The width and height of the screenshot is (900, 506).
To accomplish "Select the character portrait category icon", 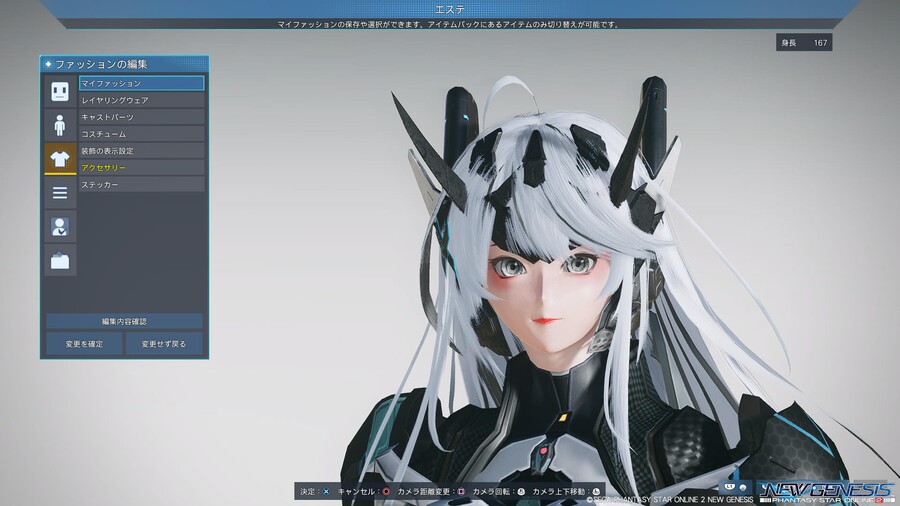I will pos(60,227).
